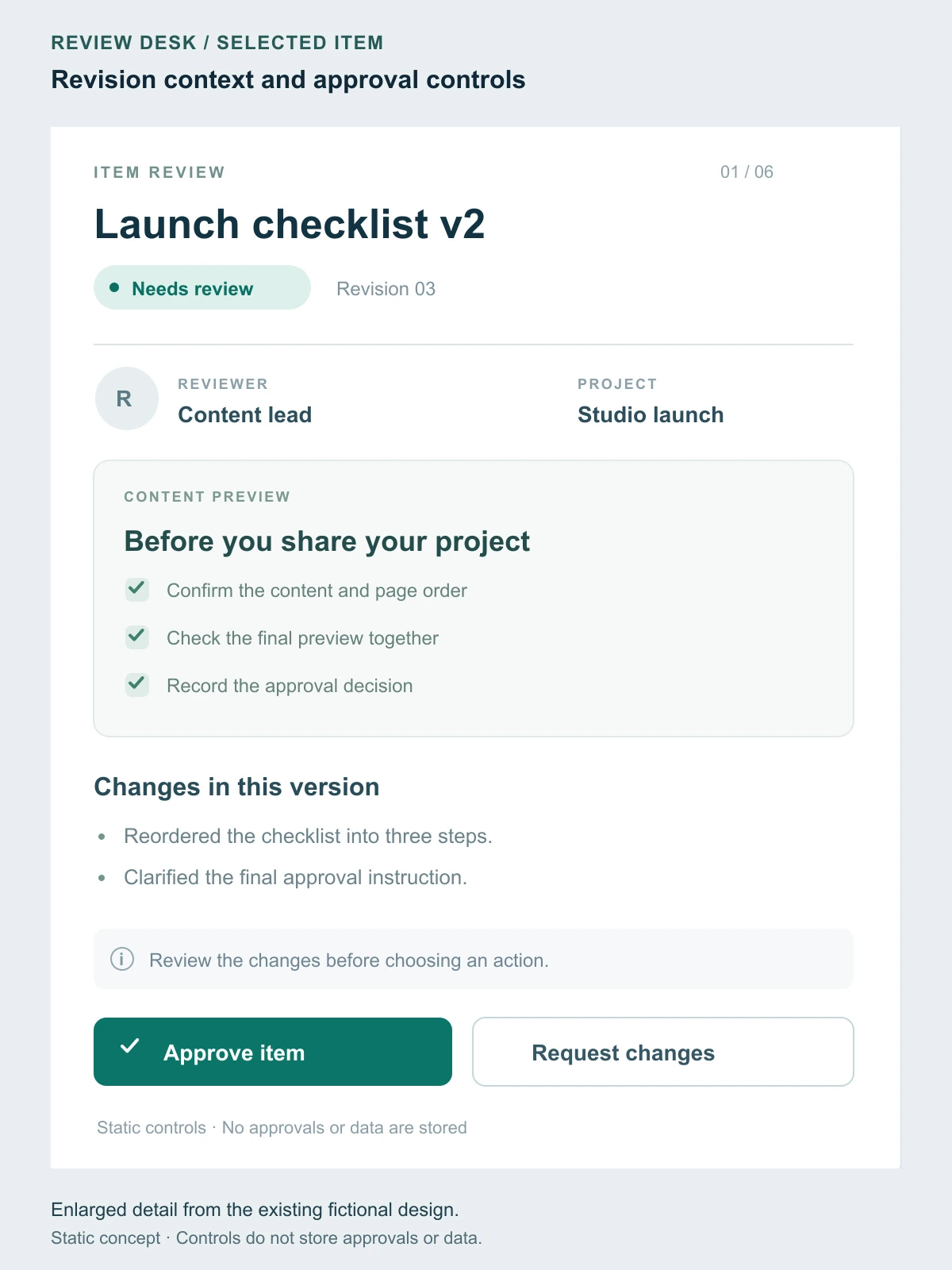Approve the item with the green button
This screenshot has width=952, height=1270.
tap(273, 1052)
